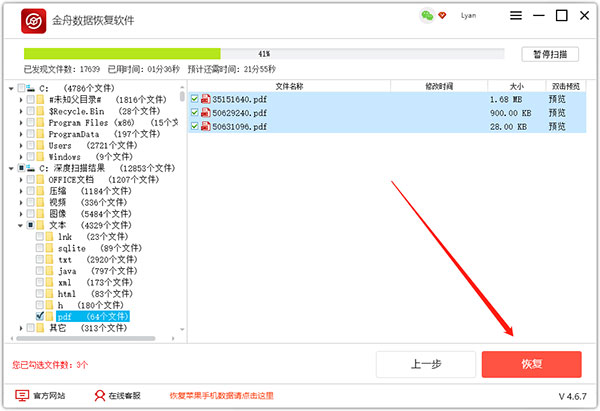Screen dimensions: 600x411
Task: Click the red 恢复 button
Action: point(531,364)
